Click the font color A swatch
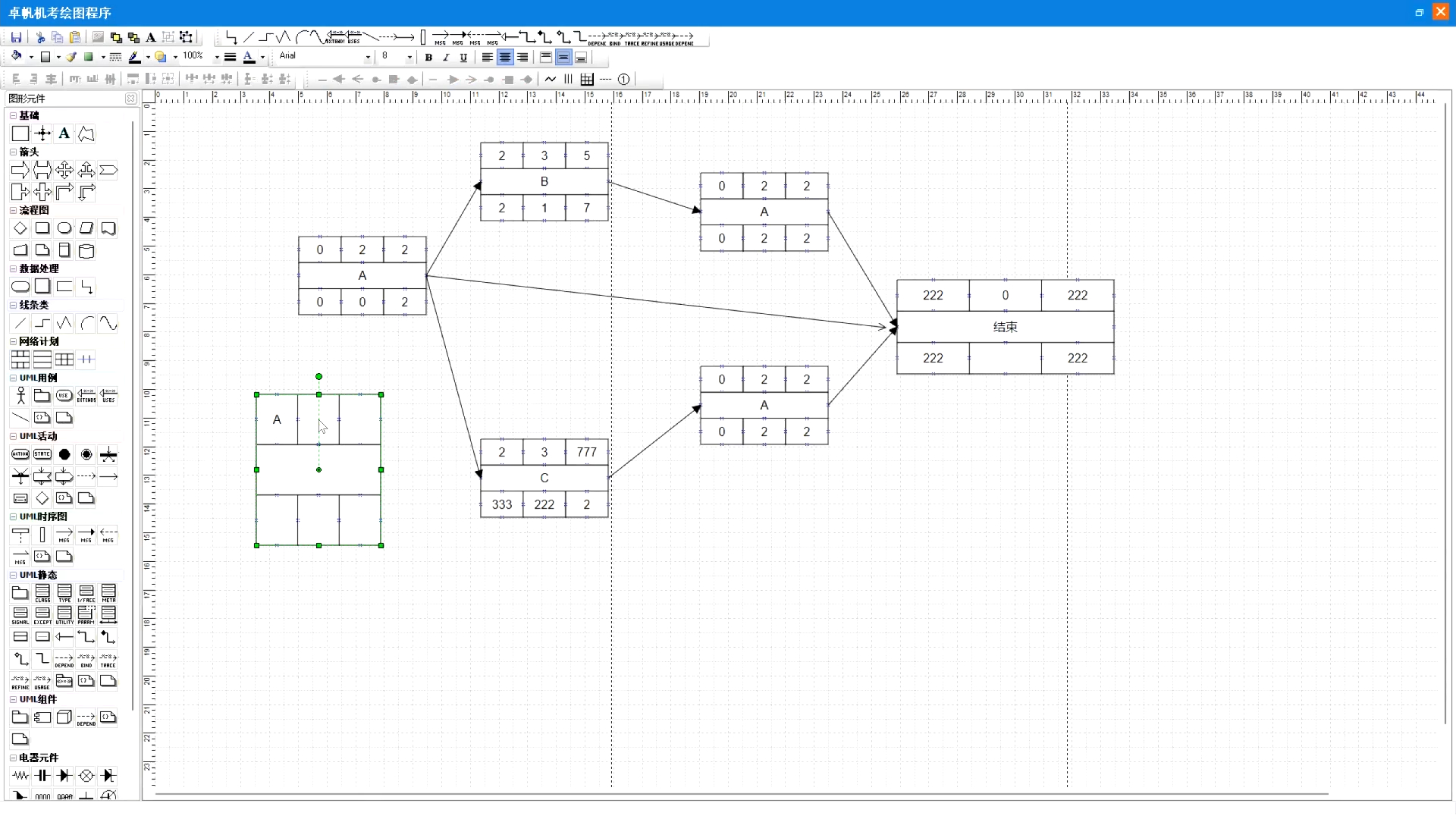This screenshot has height=819, width=1456. pyautogui.click(x=249, y=57)
